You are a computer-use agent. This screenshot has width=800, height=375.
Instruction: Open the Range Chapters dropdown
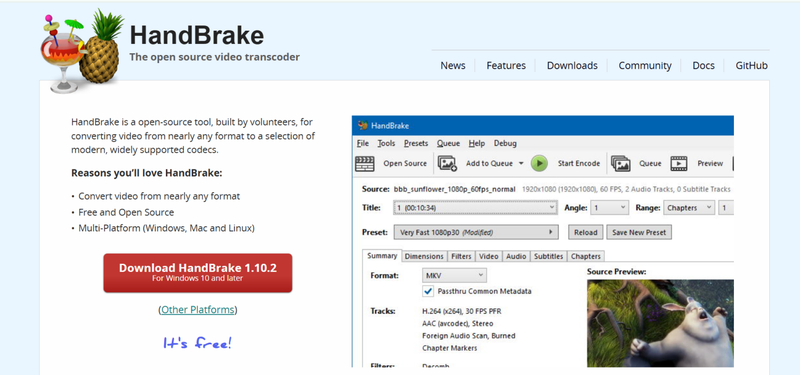(688, 208)
